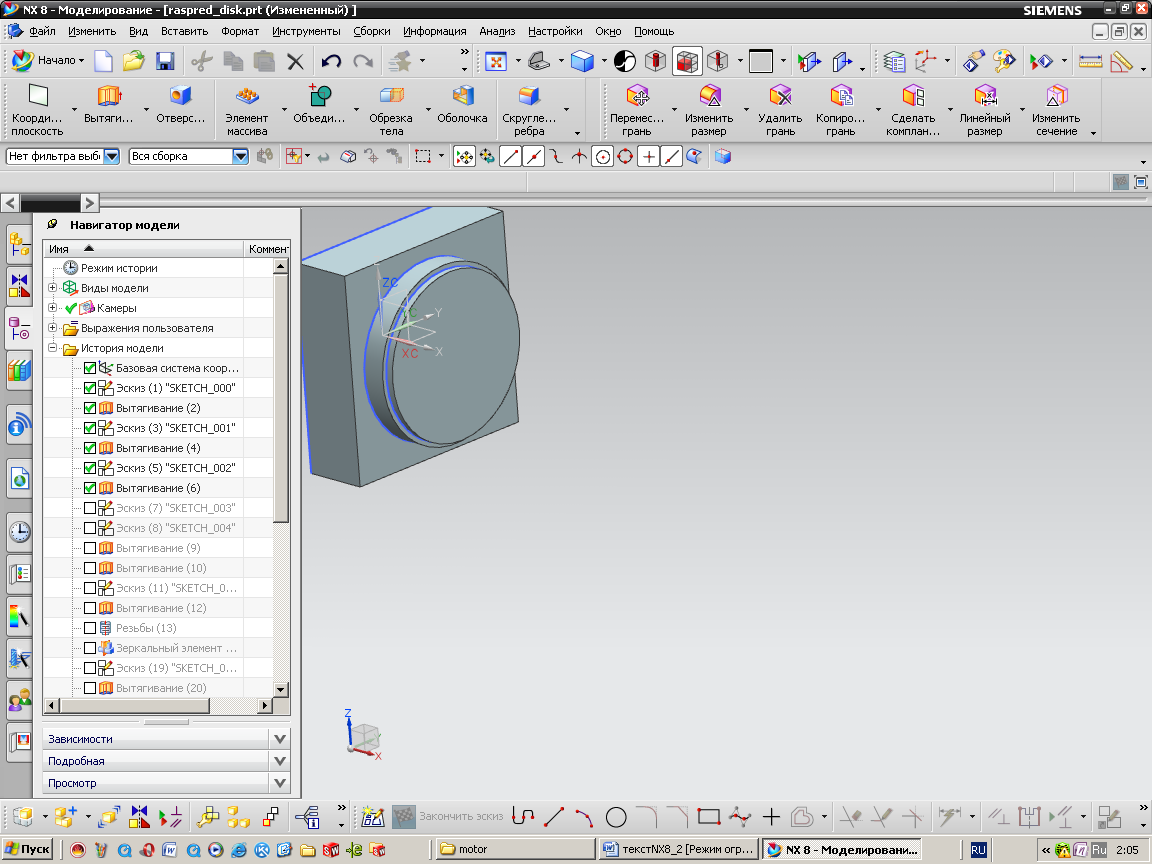
Task: Uncheck the Вытягивание (4) checkbox
Action: click(90, 448)
